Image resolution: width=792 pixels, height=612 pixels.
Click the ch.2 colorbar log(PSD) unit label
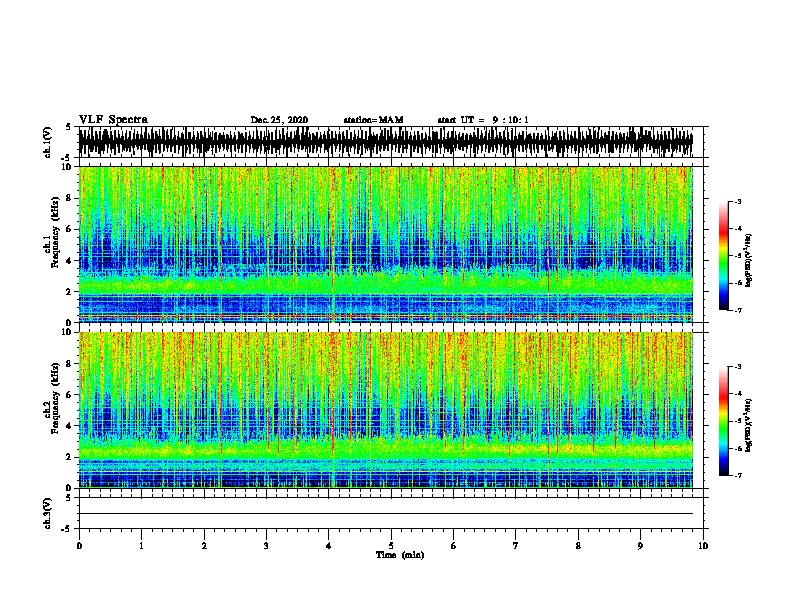click(x=749, y=425)
